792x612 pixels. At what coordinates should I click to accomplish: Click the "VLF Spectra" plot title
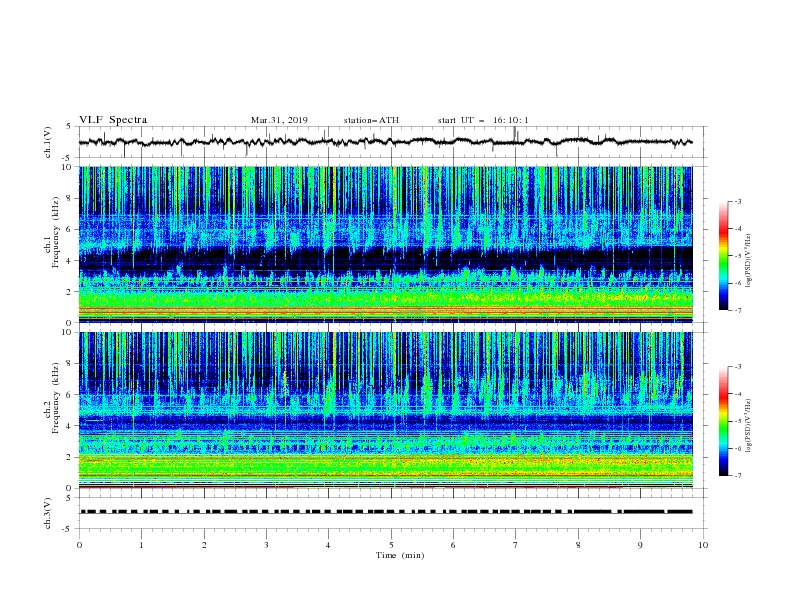click(113, 120)
